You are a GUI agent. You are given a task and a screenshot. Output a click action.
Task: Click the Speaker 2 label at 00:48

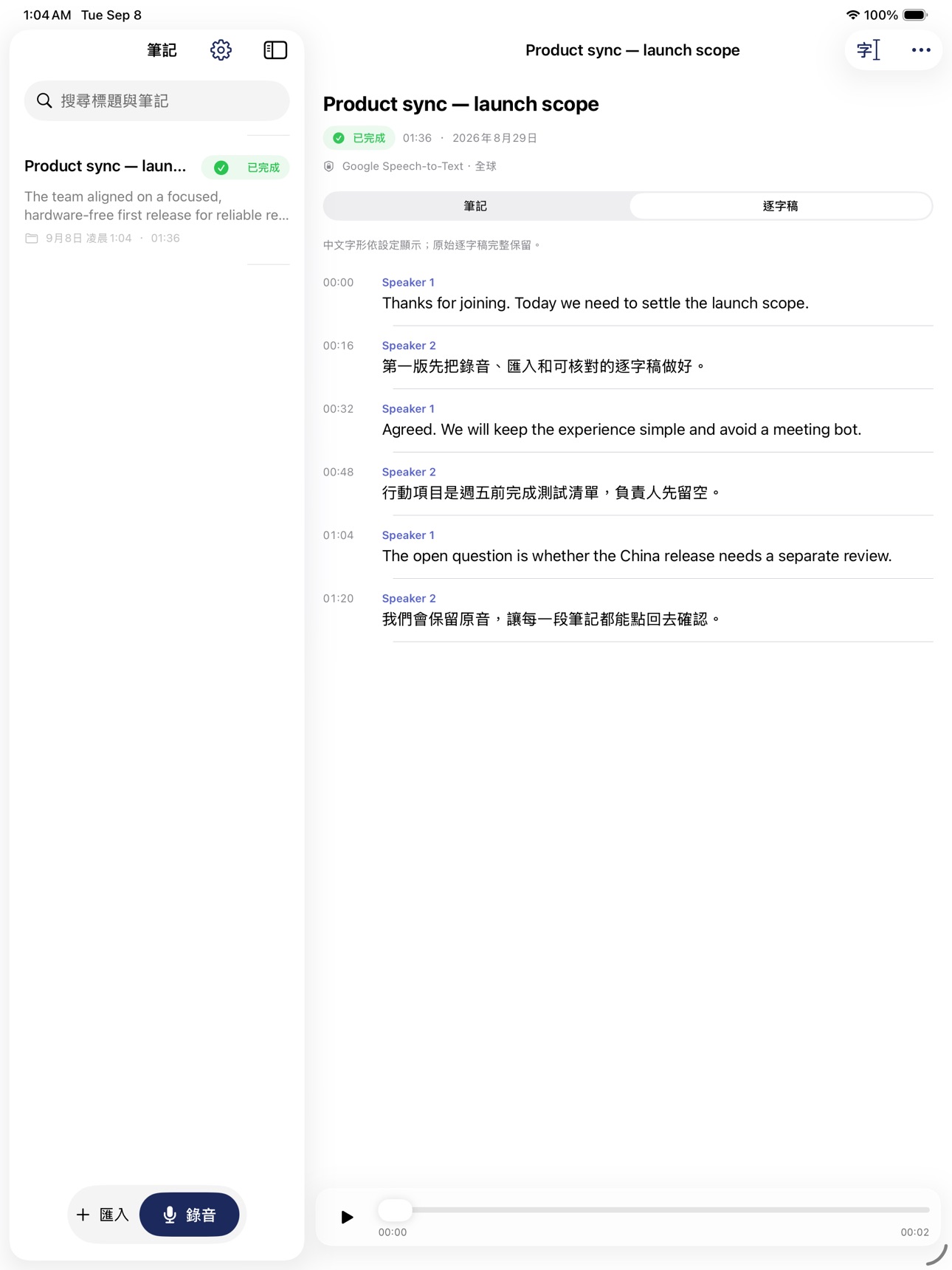[x=409, y=472]
